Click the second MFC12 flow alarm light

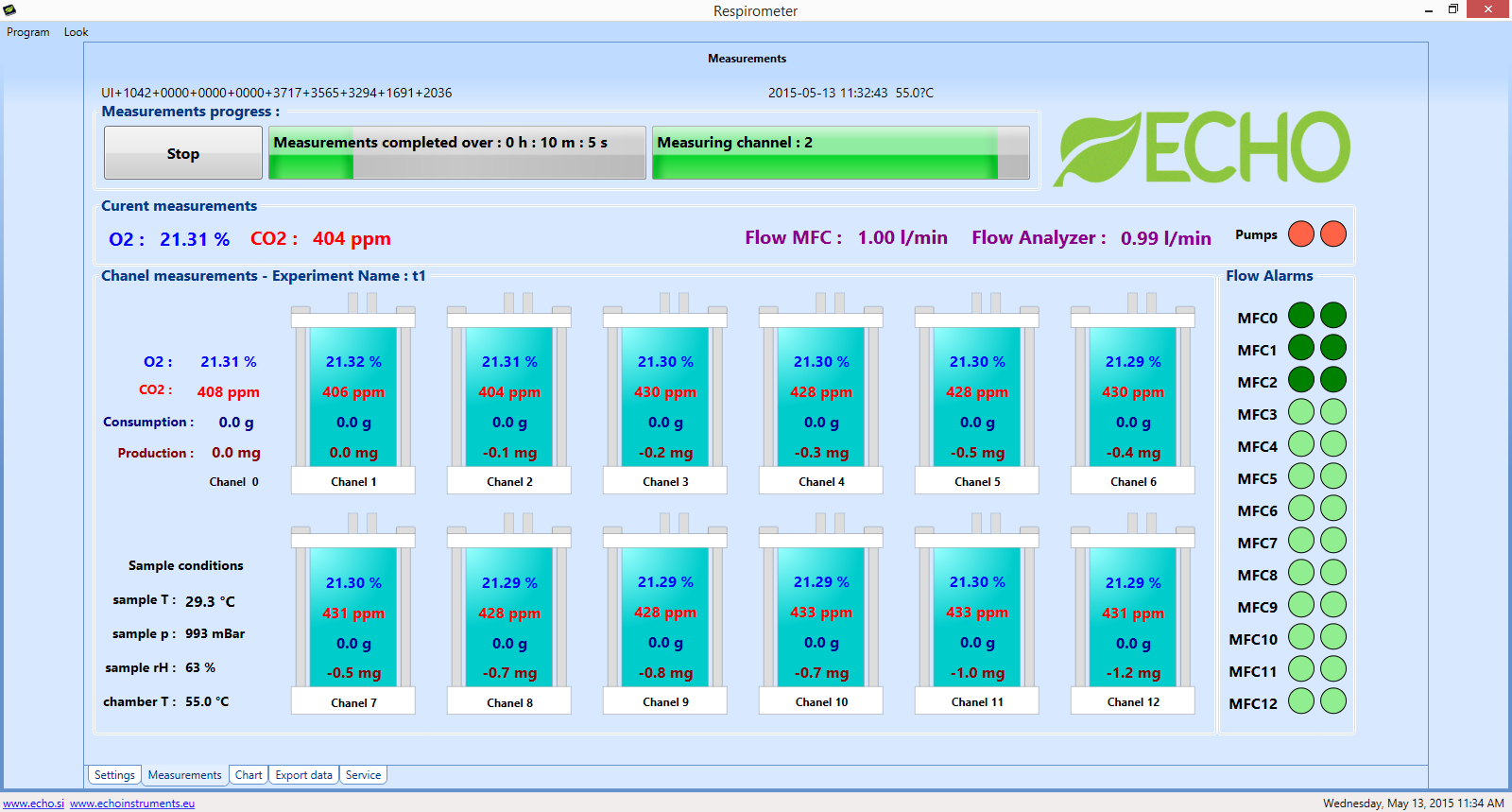coord(1333,701)
